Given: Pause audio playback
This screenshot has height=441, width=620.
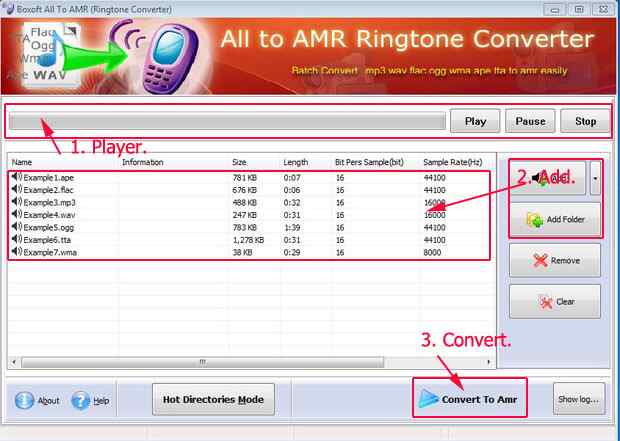Looking at the screenshot, I should (530, 121).
